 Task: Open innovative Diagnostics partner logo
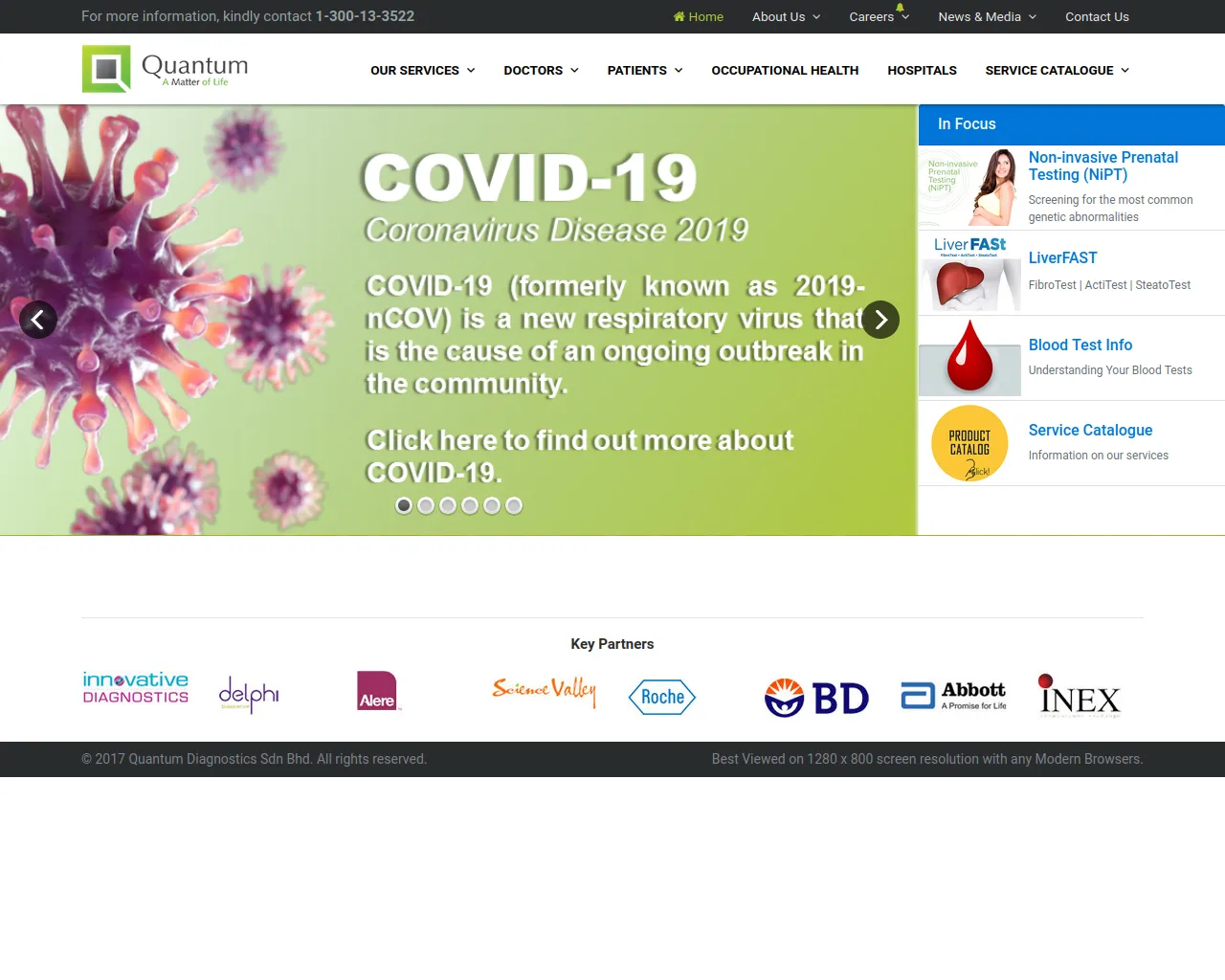tap(136, 688)
